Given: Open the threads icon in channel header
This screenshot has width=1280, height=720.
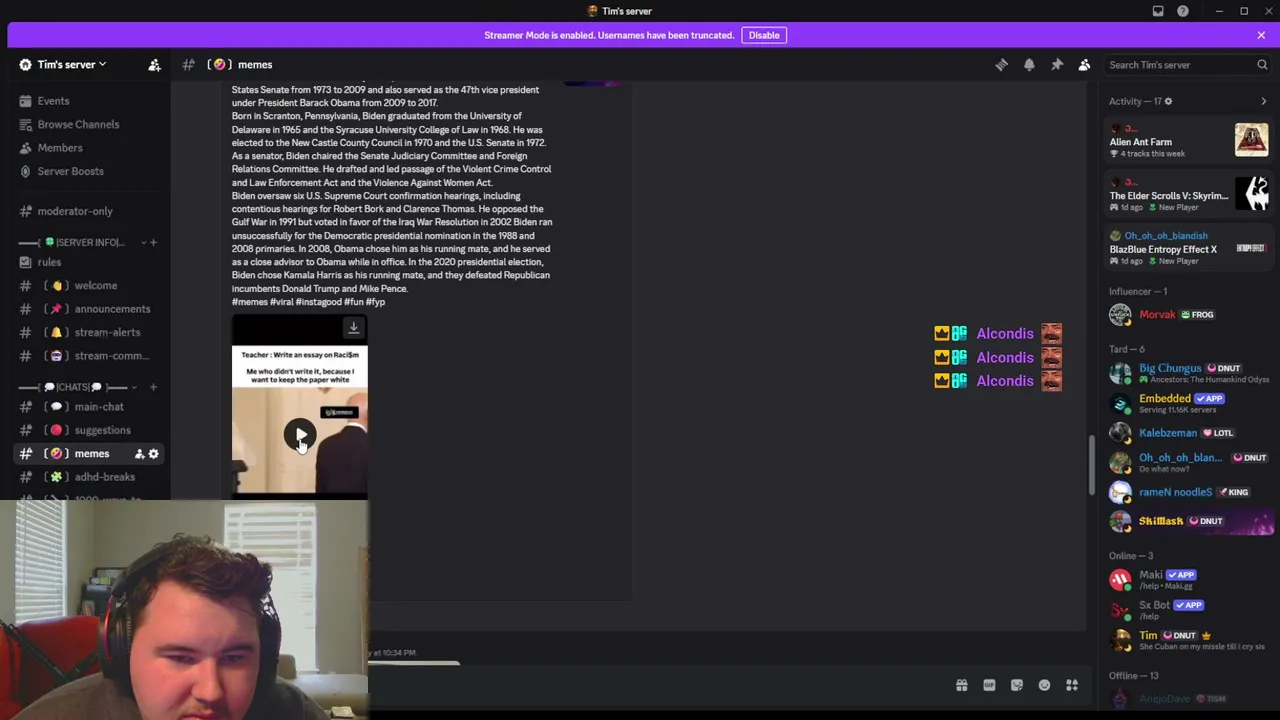Looking at the screenshot, I should pyautogui.click(x=1001, y=65).
